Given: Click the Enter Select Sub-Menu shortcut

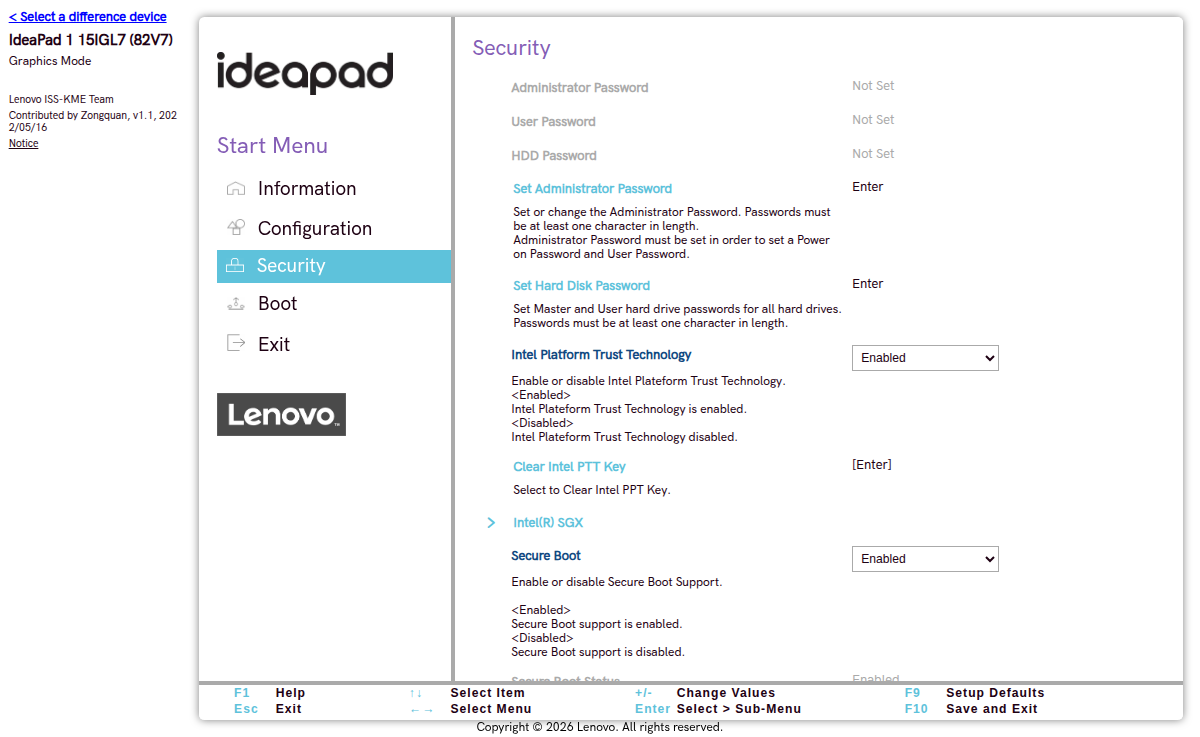Looking at the screenshot, I should pyautogui.click(x=718, y=709).
